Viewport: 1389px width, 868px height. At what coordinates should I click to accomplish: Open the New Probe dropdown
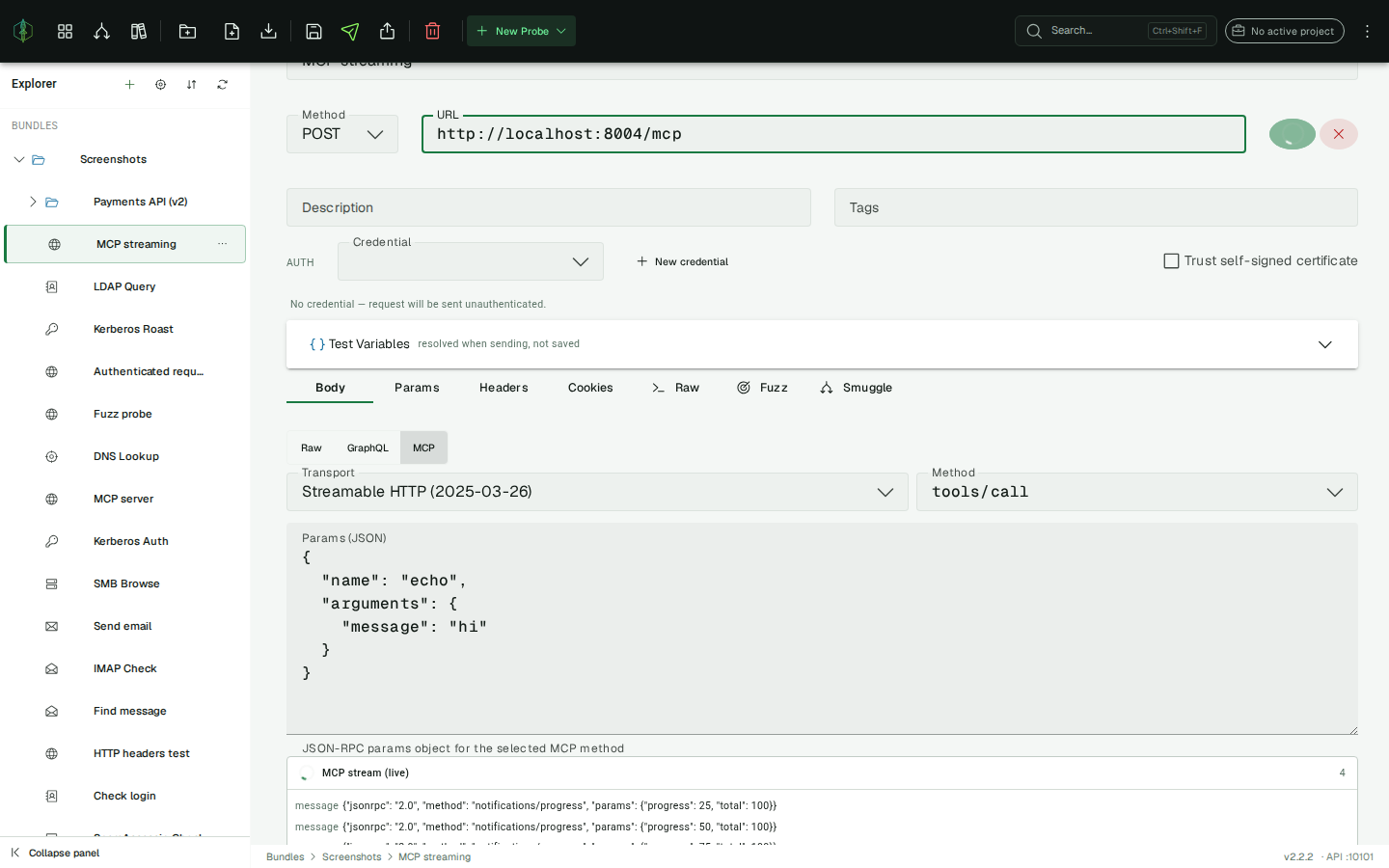click(x=521, y=31)
